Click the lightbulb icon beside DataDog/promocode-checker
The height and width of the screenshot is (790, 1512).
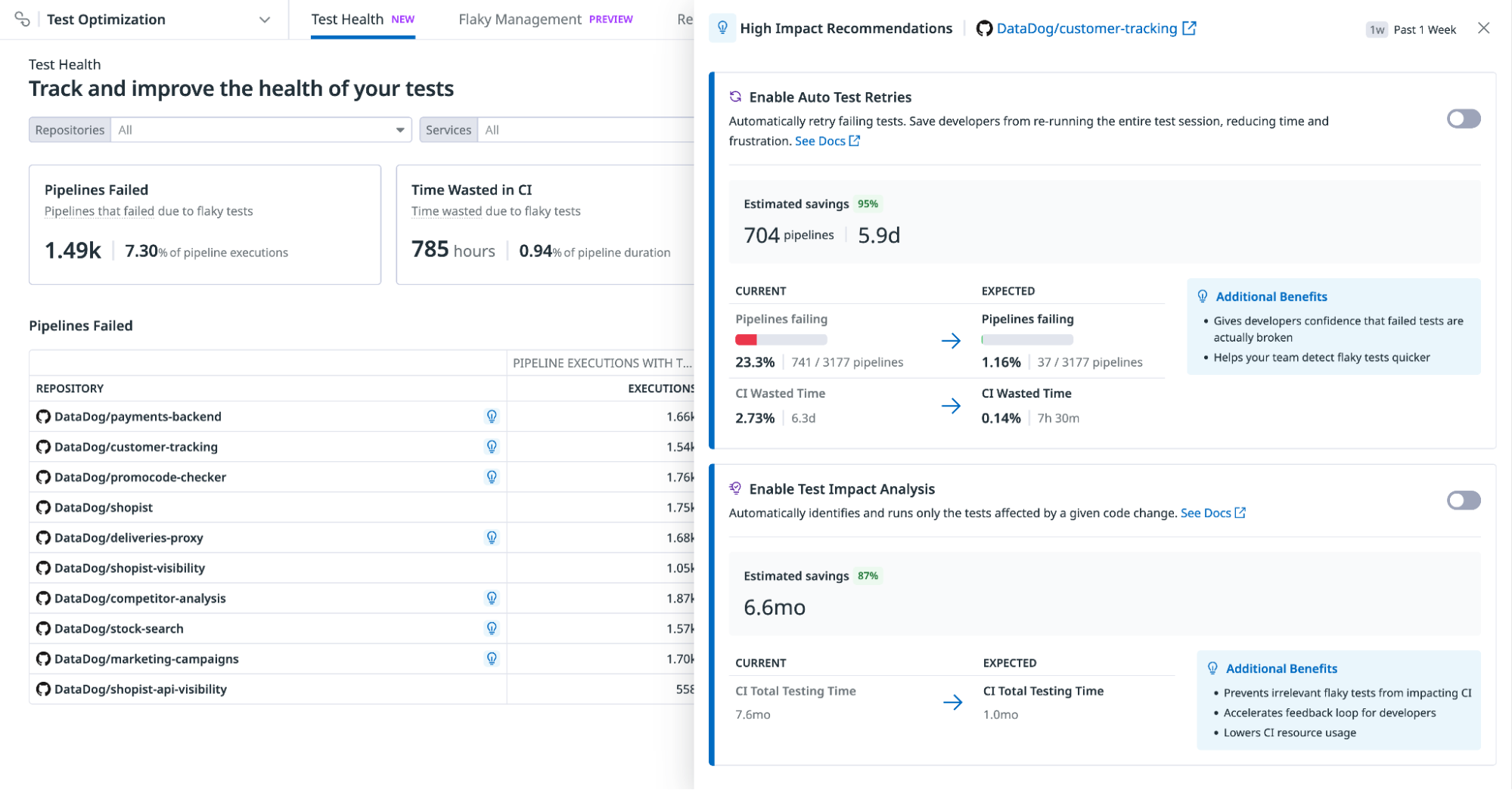(492, 477)
